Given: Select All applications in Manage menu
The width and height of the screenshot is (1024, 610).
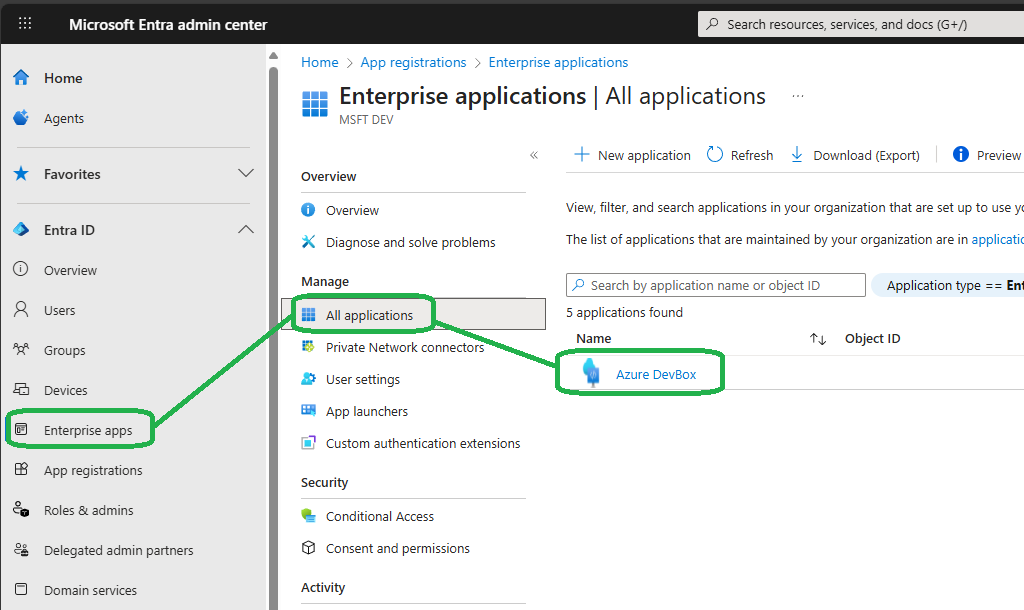Looking at the screenshot, I should [413, 315].
